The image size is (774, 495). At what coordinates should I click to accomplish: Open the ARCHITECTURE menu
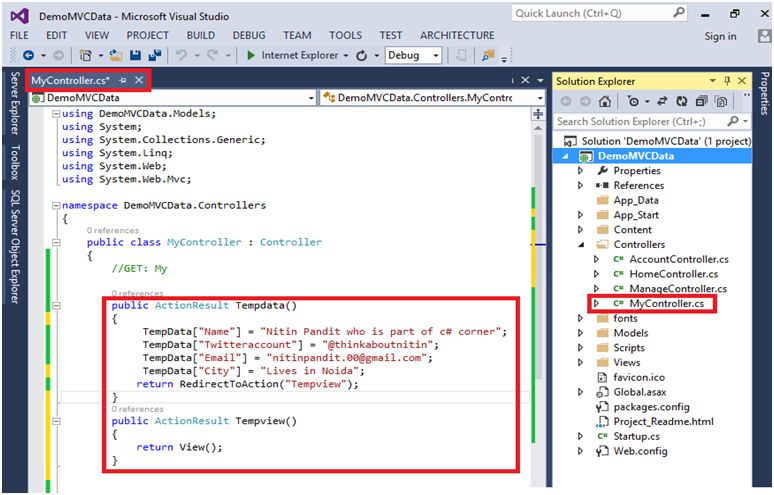pyautogui.click(x=457, y=36)
